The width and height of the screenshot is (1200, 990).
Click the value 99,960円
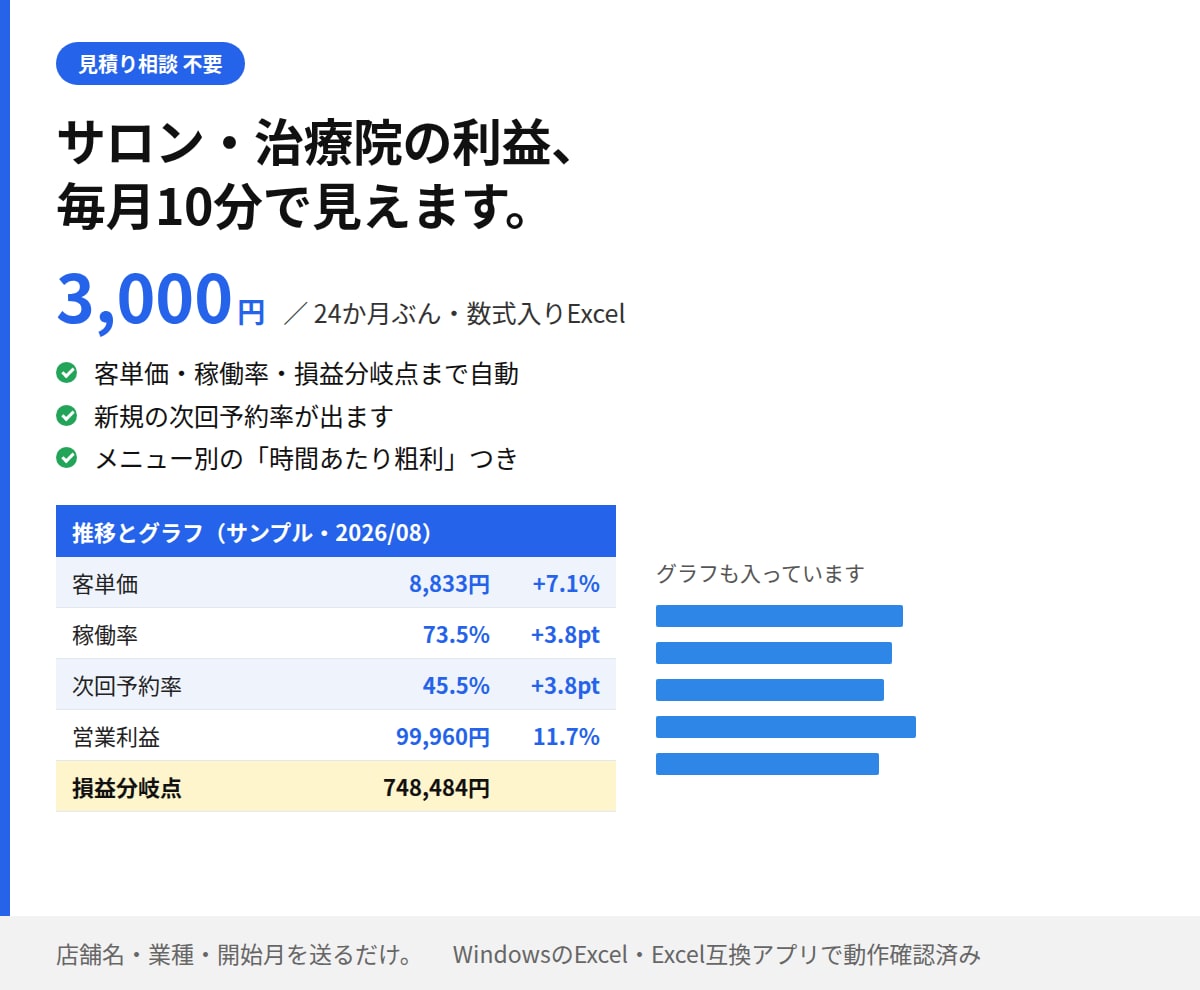coord(443,737)
